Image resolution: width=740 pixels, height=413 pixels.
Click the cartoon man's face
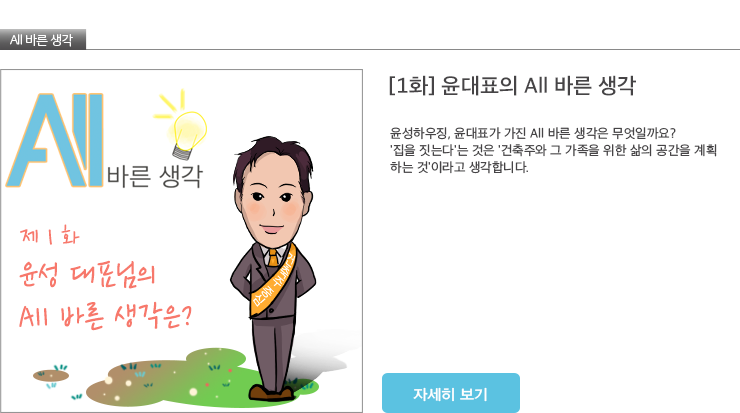[x=272, y=198]
